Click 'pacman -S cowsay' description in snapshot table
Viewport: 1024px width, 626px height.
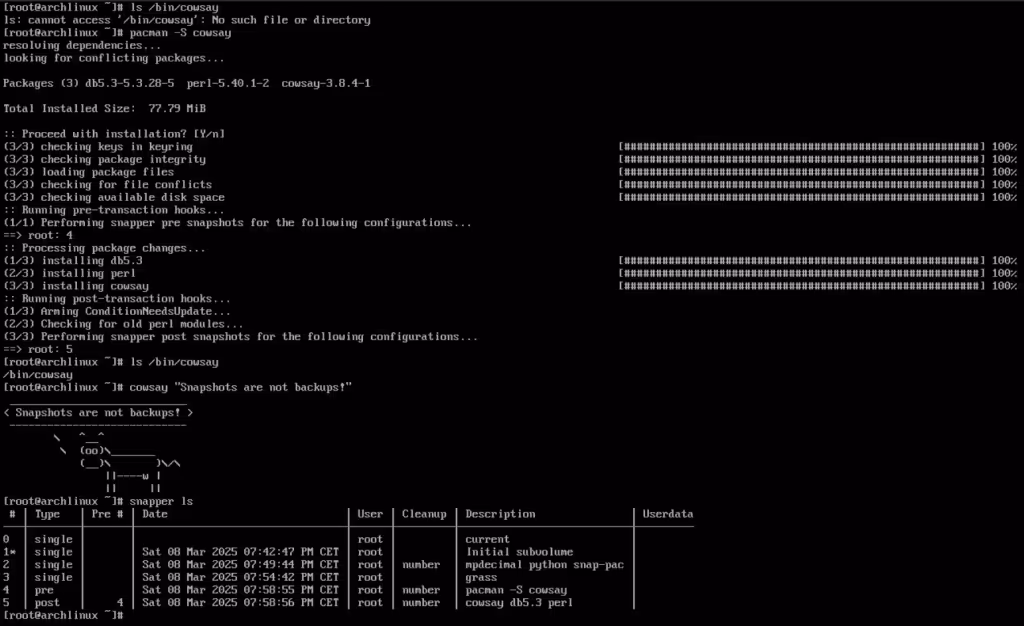click(516, 590)
